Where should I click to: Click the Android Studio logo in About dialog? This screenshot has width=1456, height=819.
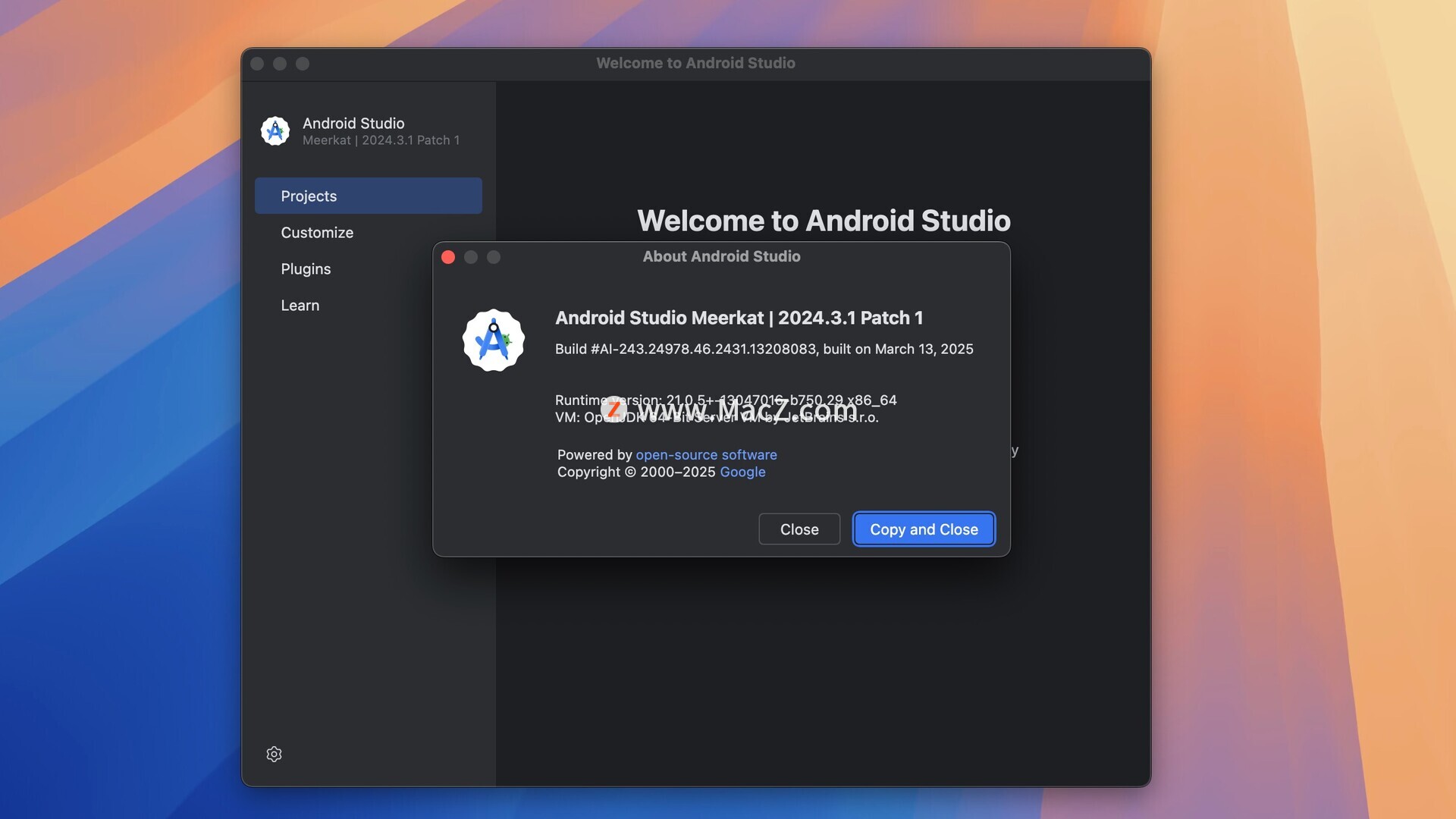coord(494,340)
